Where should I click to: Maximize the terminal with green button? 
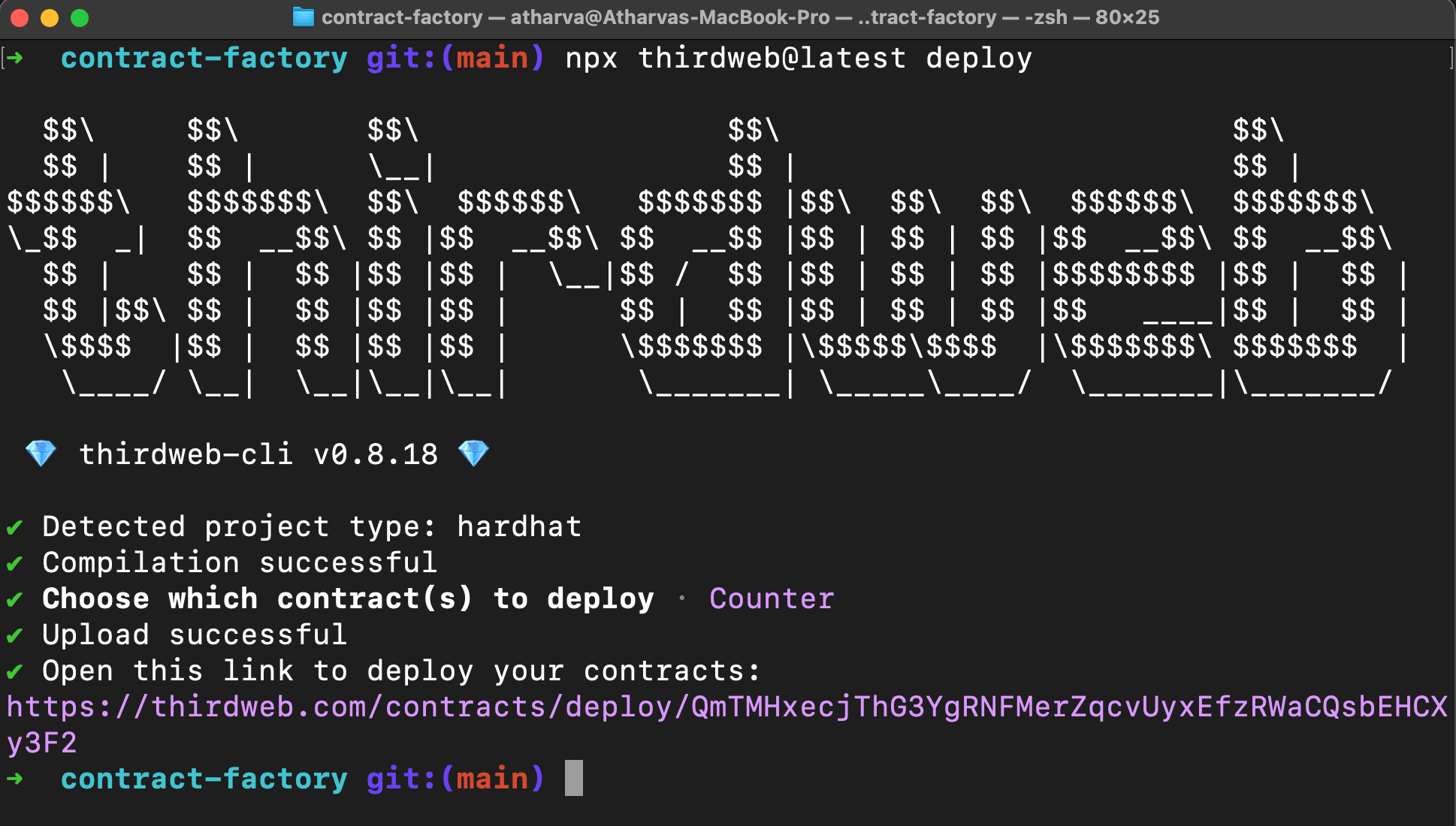(x=80, y=17)
